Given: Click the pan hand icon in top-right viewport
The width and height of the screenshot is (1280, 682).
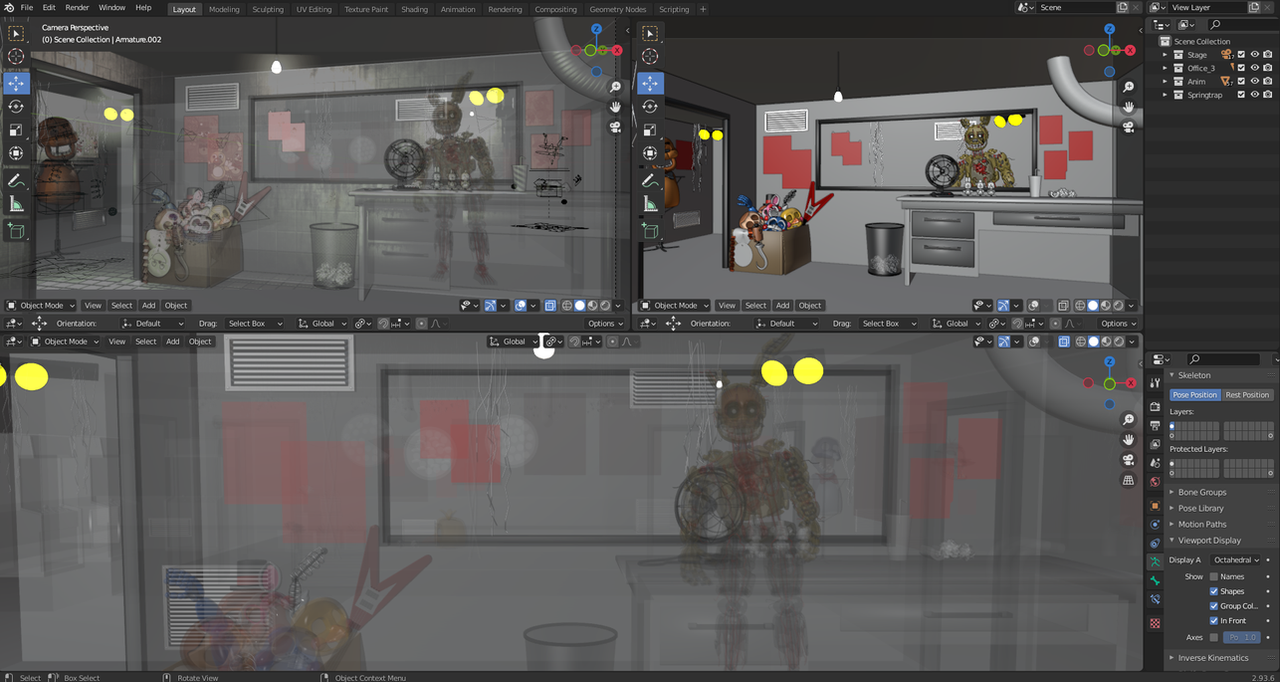Looking at the screenshot, I should 1128,107.
